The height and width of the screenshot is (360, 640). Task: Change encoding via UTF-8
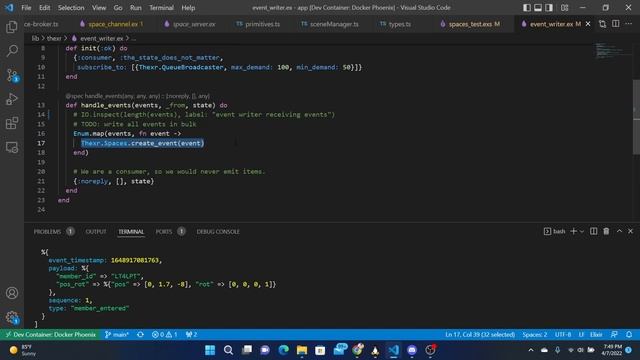pos(562,335)
